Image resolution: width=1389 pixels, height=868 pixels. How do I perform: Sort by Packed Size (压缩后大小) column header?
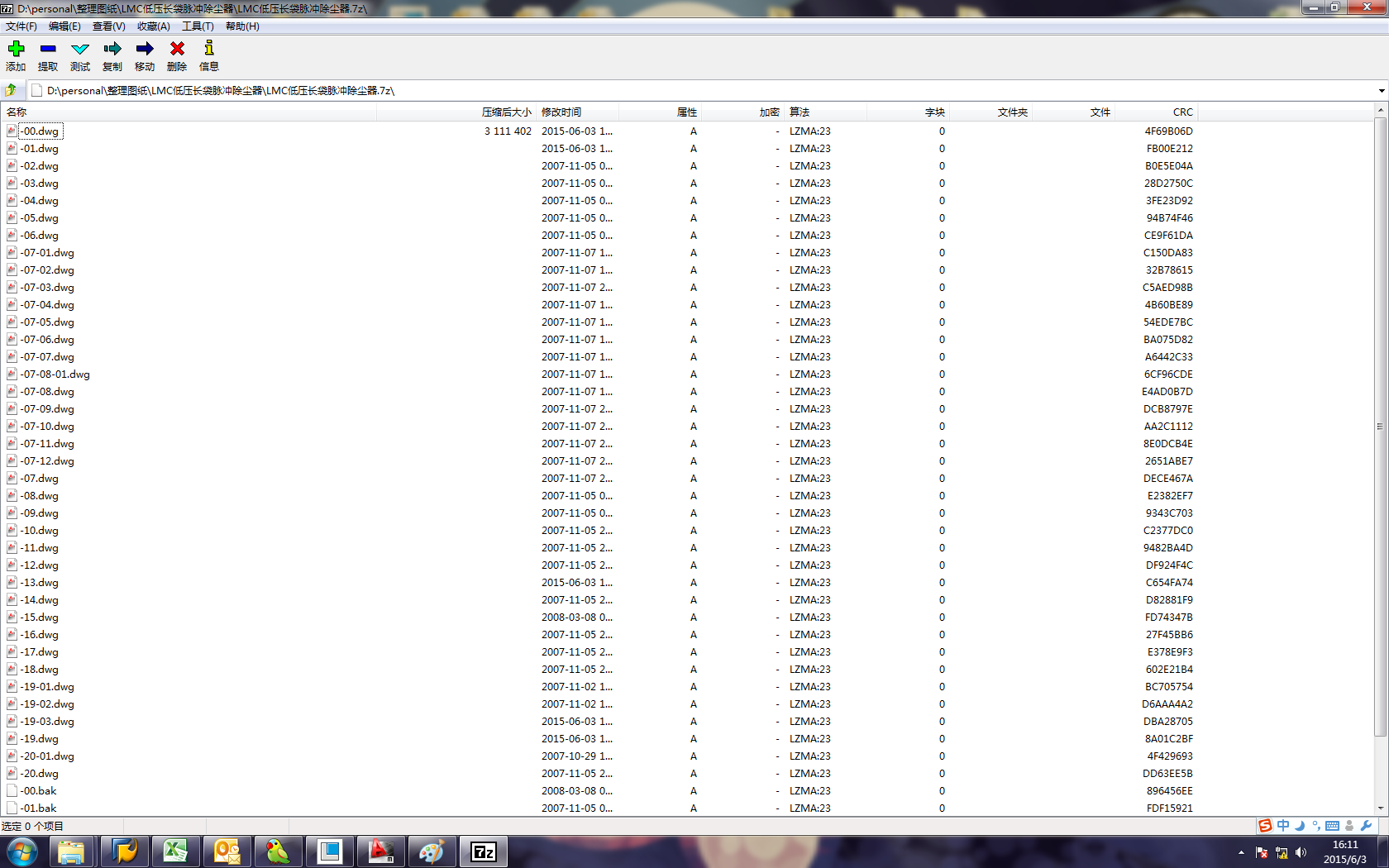456,112
